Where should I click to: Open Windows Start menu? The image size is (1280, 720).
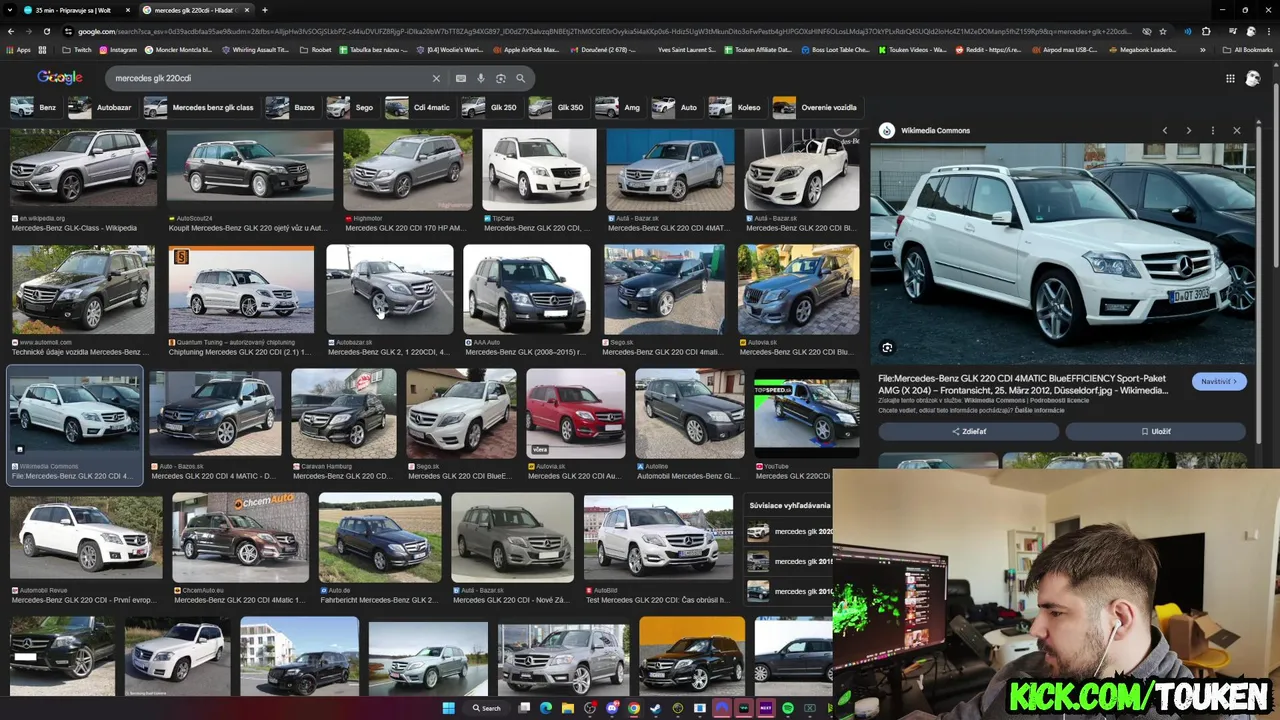(449, 708)
